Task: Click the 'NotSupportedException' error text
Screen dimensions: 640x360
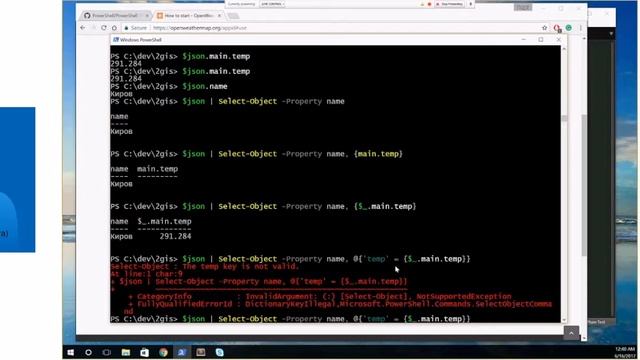Action: [x=464, y=296]
